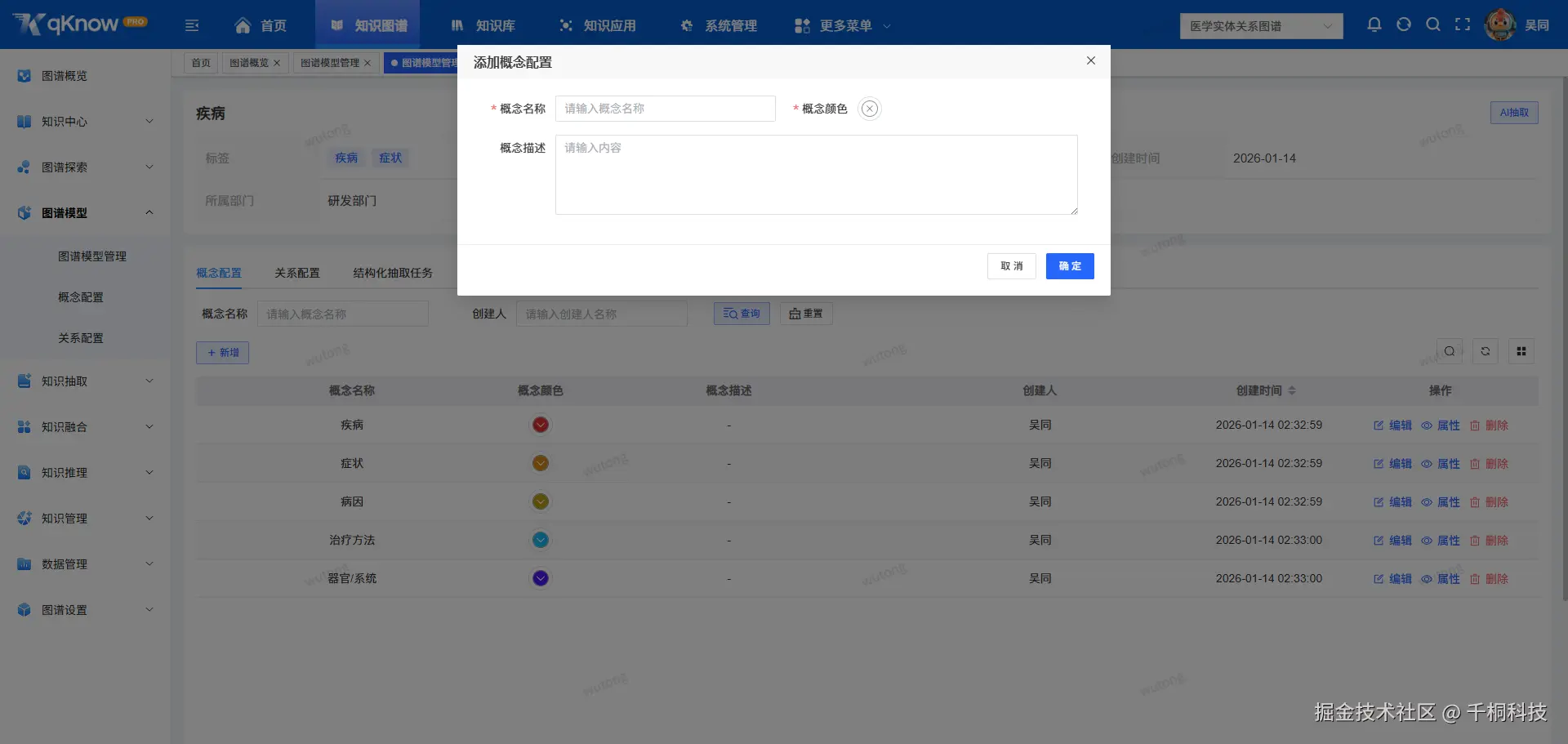
Task: Click the AI抽取 button
Action: (x=1514, y=113)
